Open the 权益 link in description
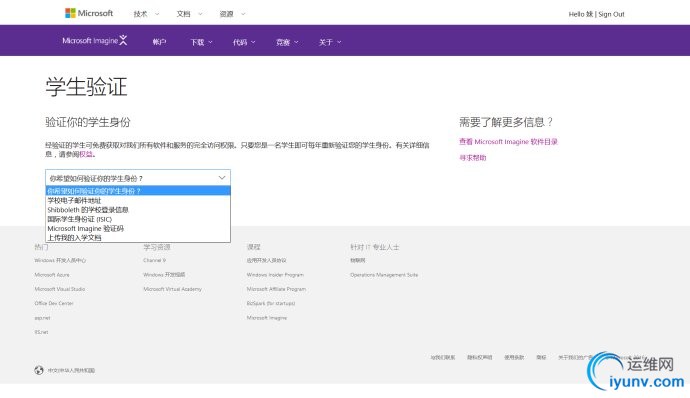690x398 pixels. tap(86, 154)
